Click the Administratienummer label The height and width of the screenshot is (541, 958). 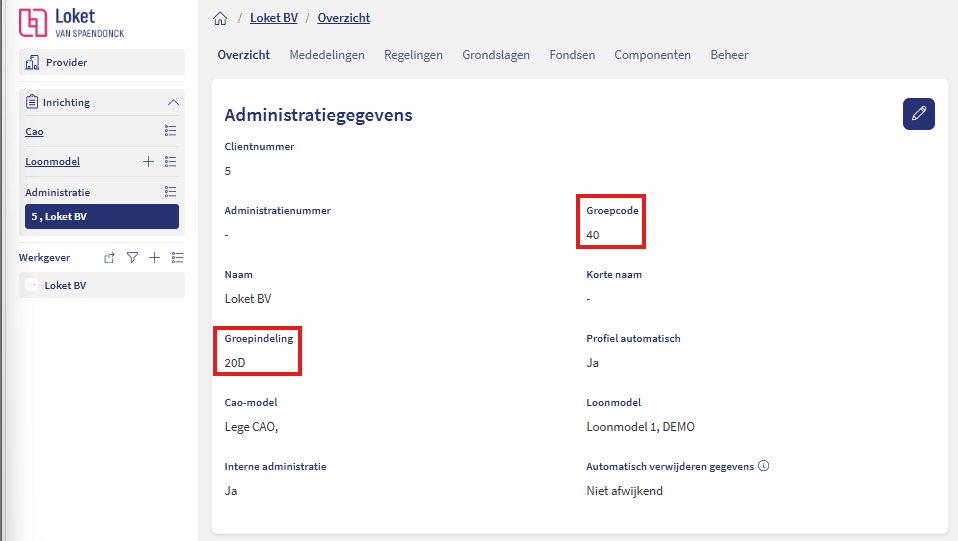point(277,210)
